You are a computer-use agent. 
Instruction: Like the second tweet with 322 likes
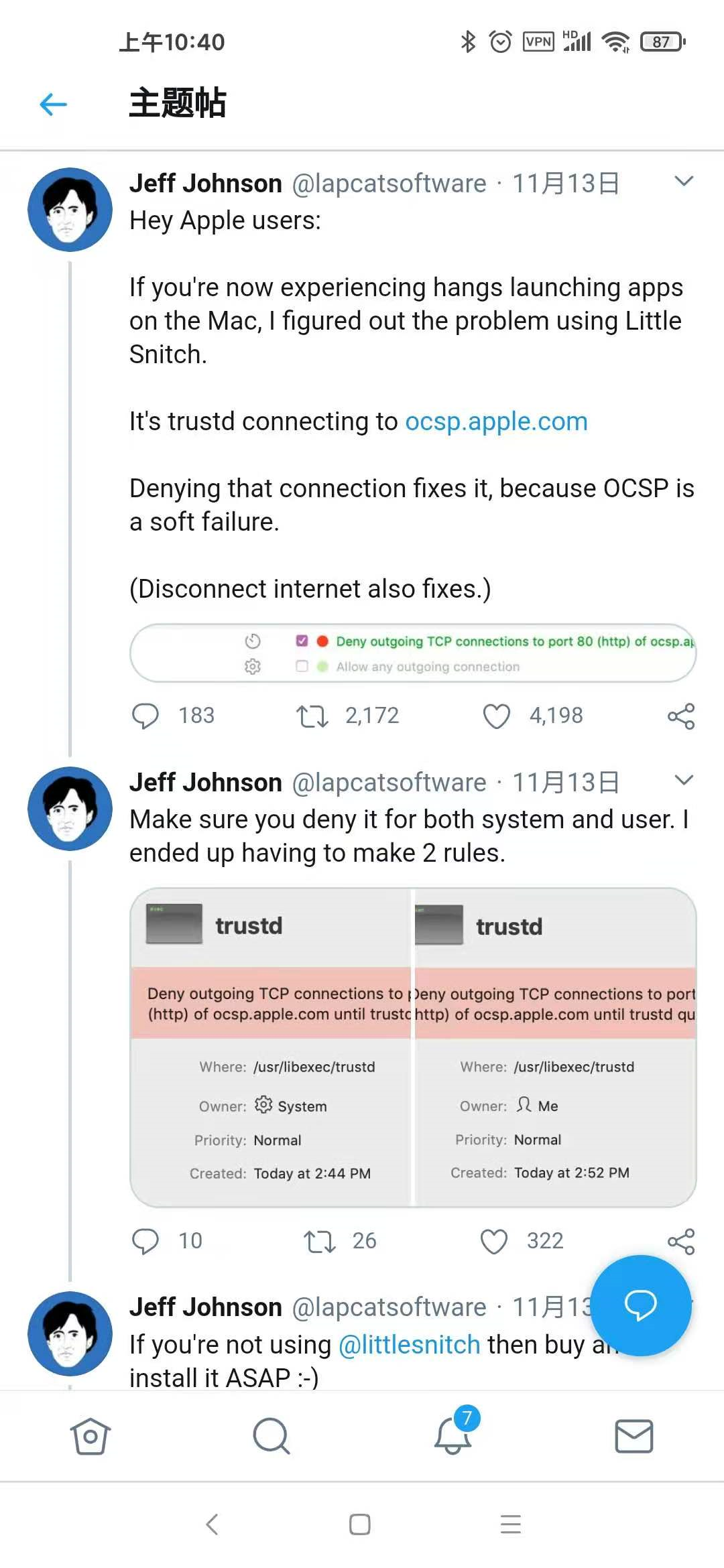click(x=494, y=1241)
